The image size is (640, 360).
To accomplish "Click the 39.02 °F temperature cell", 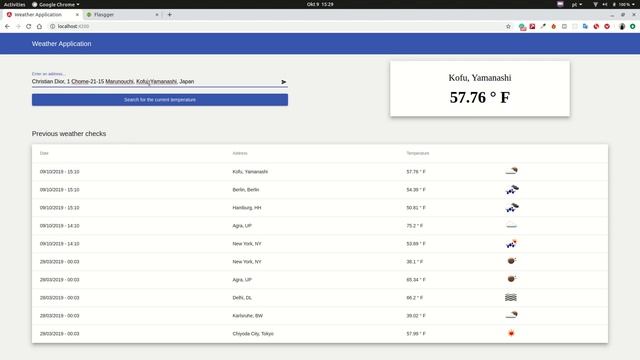I will point(416,316).
